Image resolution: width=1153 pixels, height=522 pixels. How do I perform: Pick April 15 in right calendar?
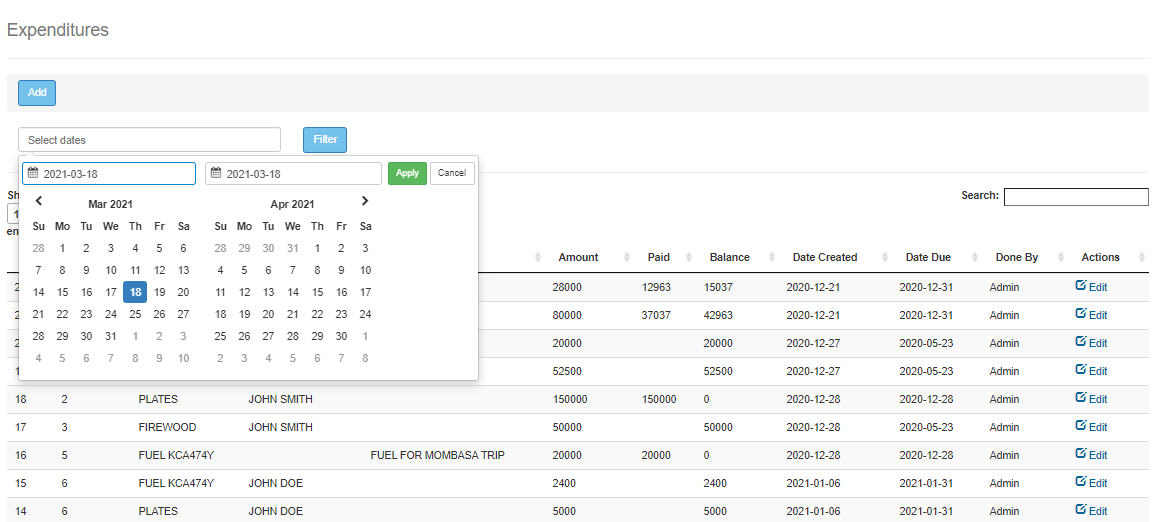tap(317, 292)
